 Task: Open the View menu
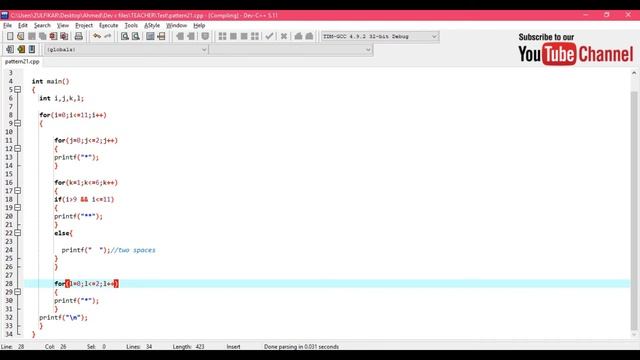click(x=62, y=25)
